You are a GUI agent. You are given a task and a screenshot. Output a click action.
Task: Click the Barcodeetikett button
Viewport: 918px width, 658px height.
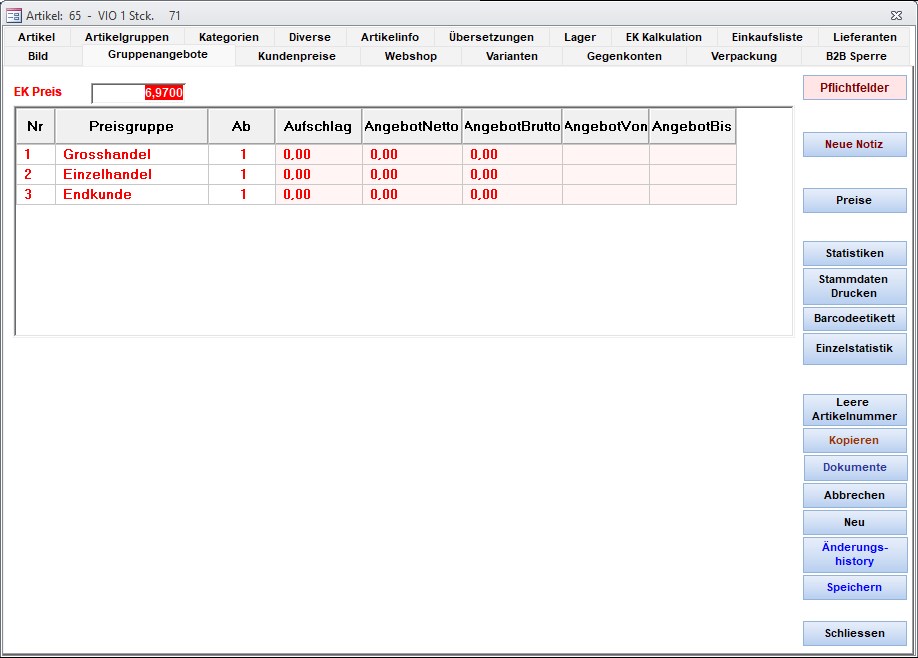click(854, 318)
